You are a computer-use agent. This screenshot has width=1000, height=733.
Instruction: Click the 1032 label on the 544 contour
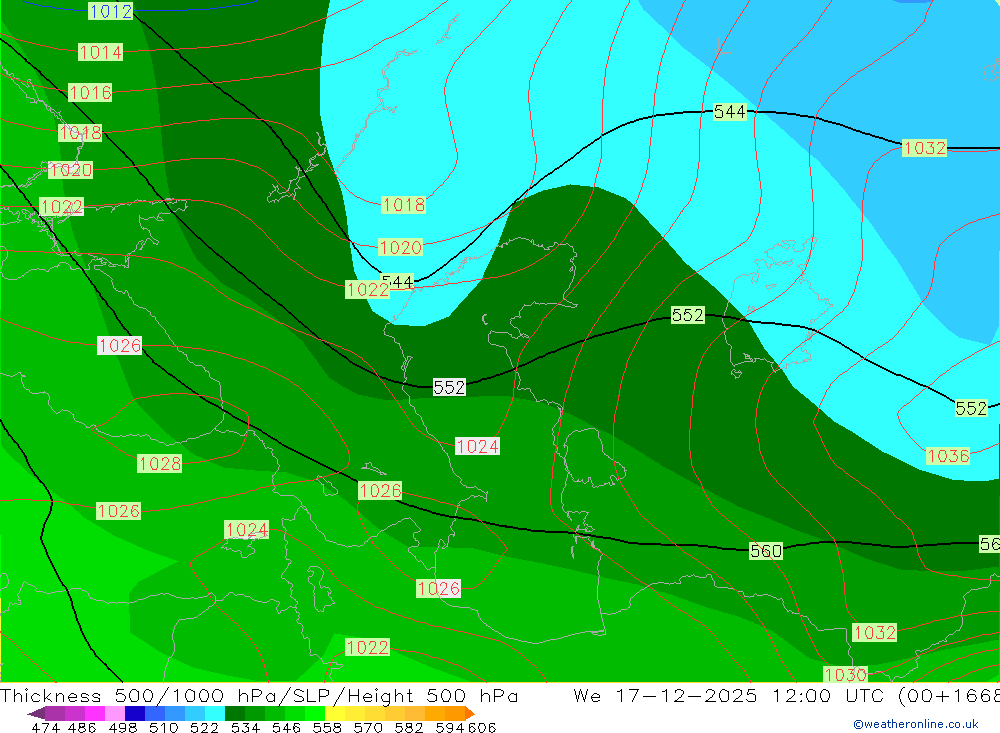point(925,148)
